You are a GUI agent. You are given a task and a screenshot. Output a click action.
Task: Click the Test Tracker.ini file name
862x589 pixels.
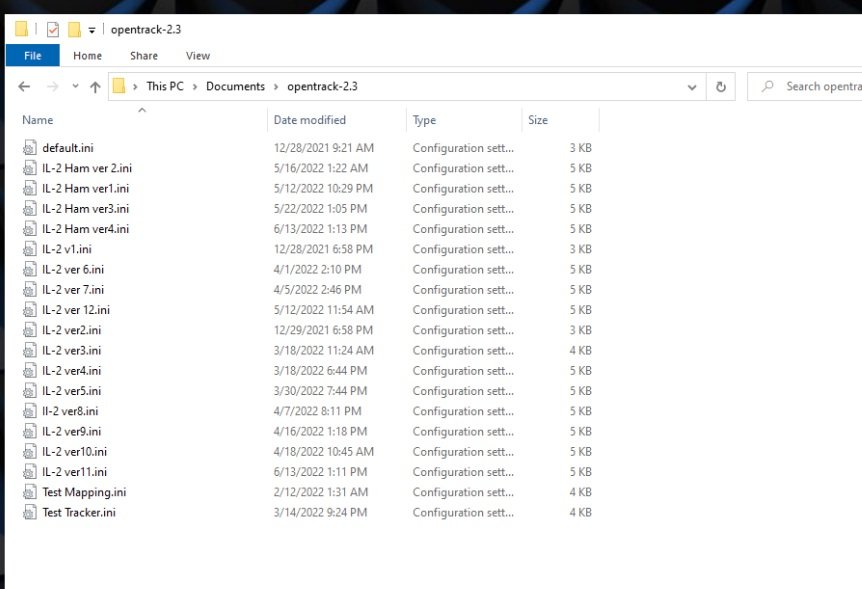79,513
